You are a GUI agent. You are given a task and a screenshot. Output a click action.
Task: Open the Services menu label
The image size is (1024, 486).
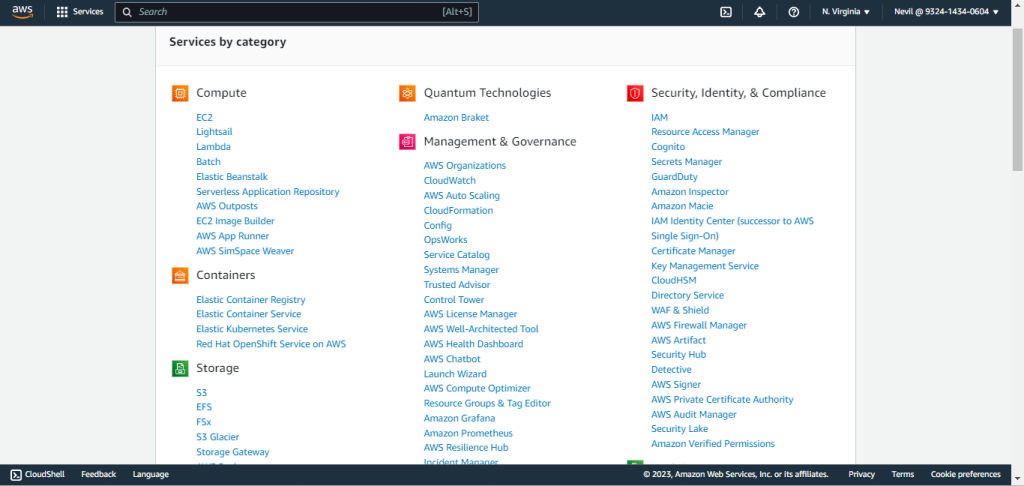click(88, 12)
